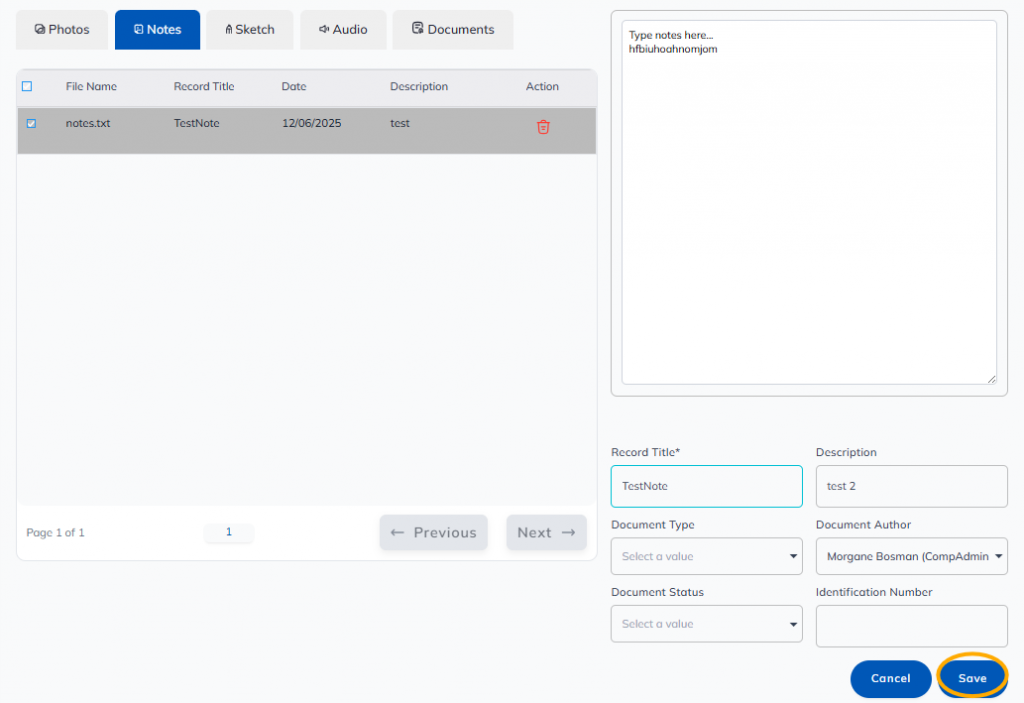
Task: Delete the notes.txt record with trash icon
Action: [543, 127]
